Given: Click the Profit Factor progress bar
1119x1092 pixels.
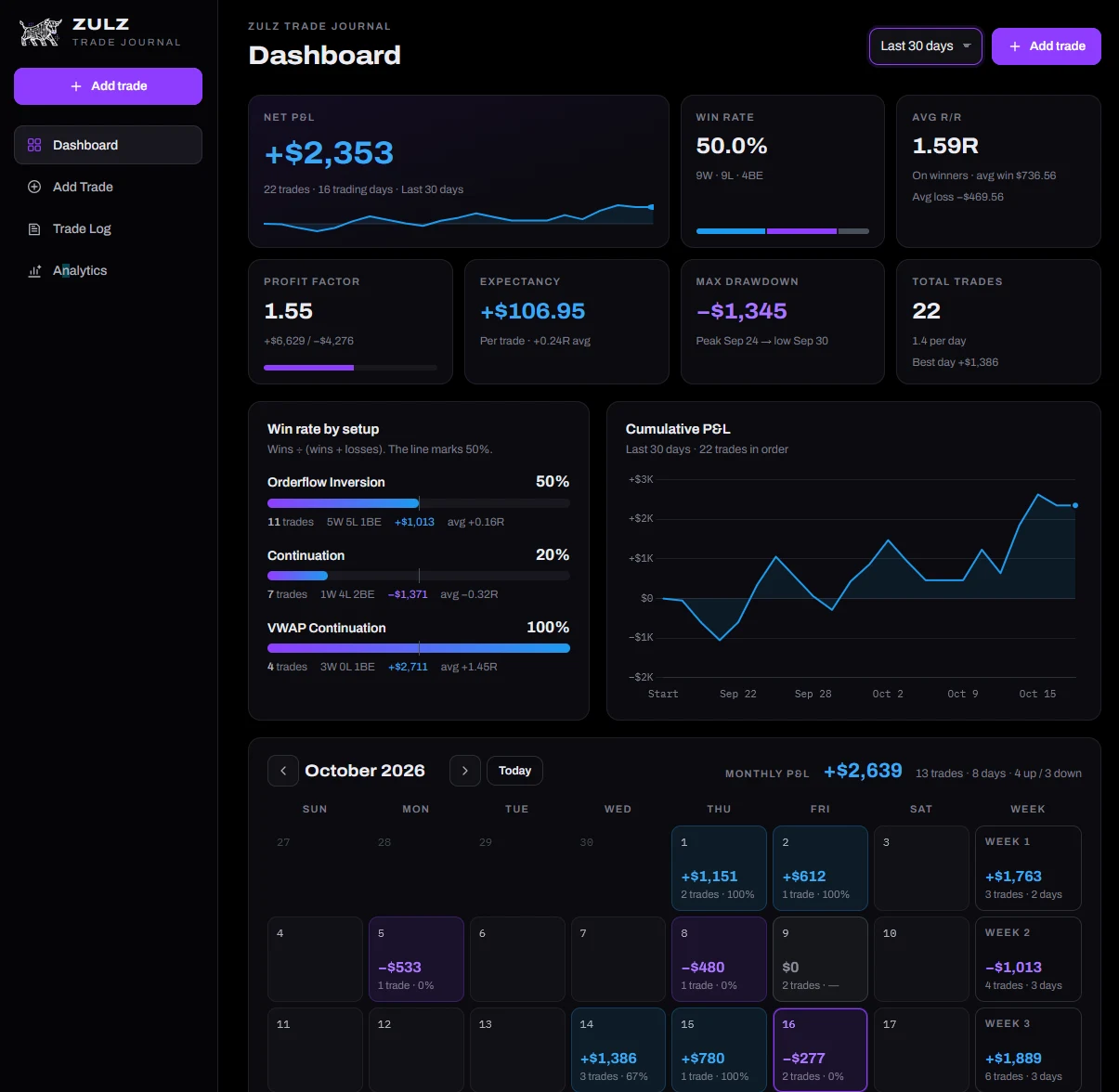Looking at the screenshot, I should 350,368.
